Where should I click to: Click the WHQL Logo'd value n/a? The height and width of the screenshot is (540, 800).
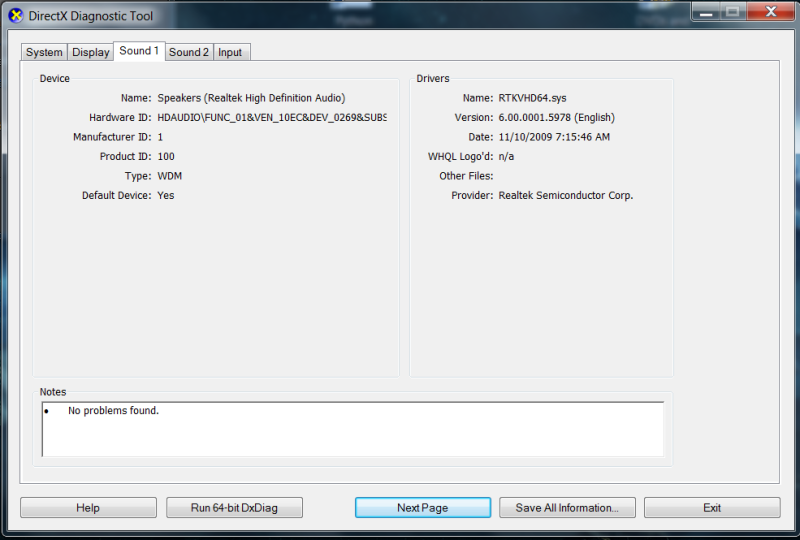(506, 156)
